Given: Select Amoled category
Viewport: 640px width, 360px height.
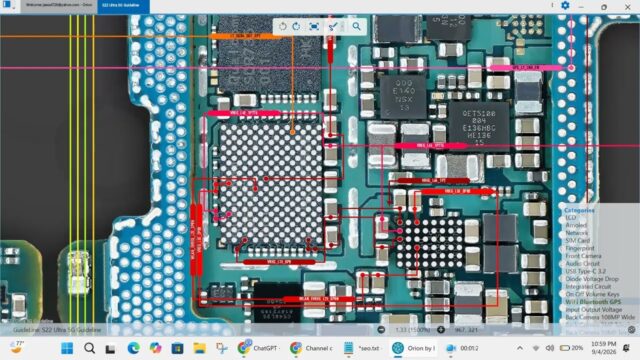Looking at the screenshot, I should (x=576, y=225).
